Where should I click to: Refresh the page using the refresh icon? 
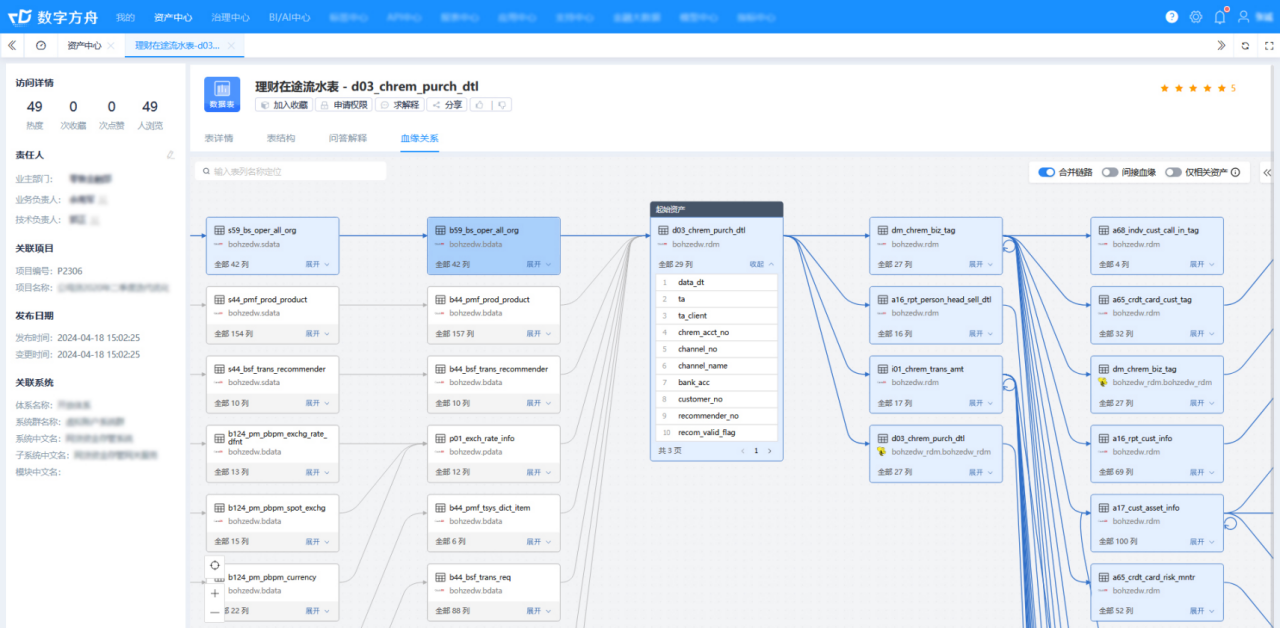click(1245, 46)
